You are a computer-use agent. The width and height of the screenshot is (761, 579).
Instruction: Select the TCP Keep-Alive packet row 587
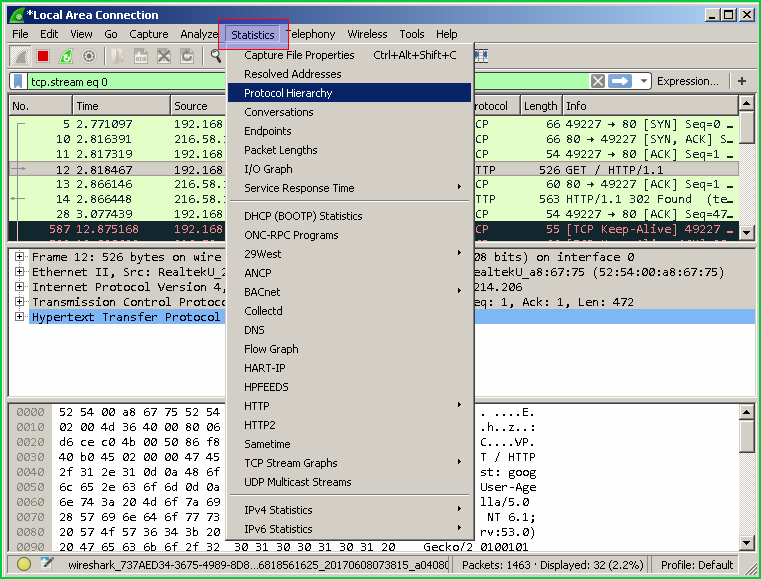374,229
